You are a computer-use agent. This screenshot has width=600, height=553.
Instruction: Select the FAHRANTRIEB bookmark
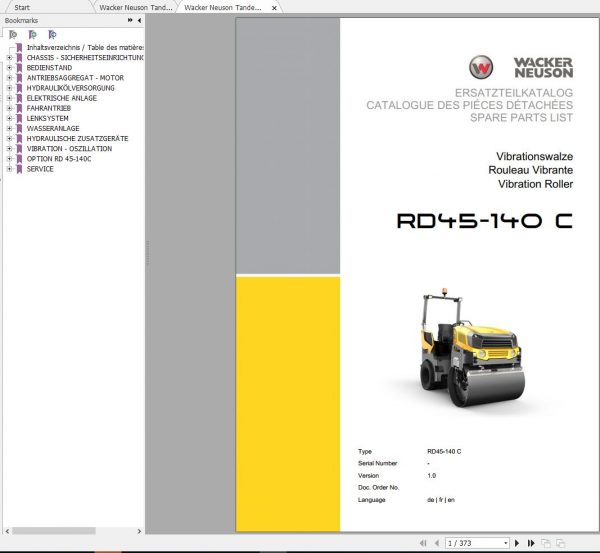pyautogui.click(x=49, y=108)
